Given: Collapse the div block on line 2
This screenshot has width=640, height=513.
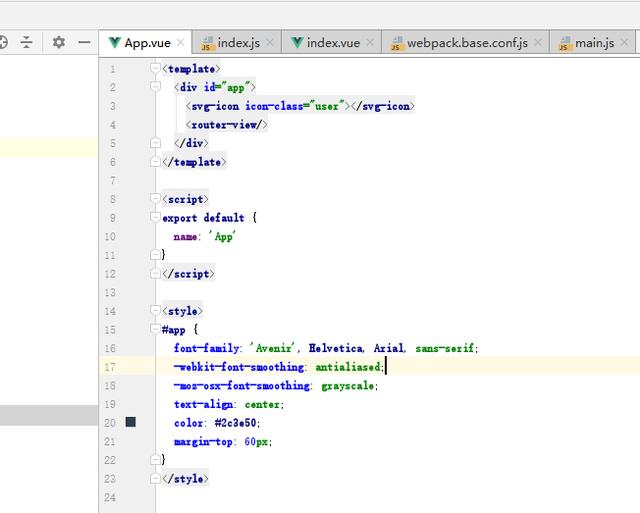Looking at the screenshot, I should 155,87.
